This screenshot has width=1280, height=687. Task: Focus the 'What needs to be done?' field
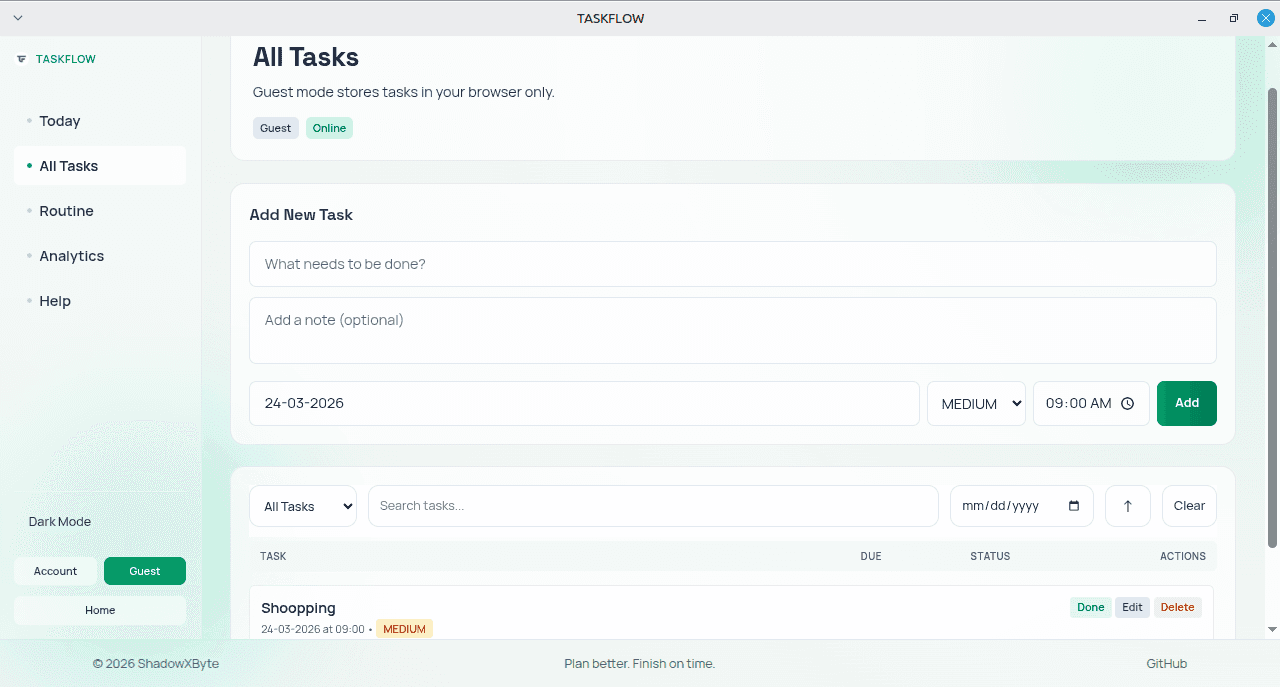733,264
